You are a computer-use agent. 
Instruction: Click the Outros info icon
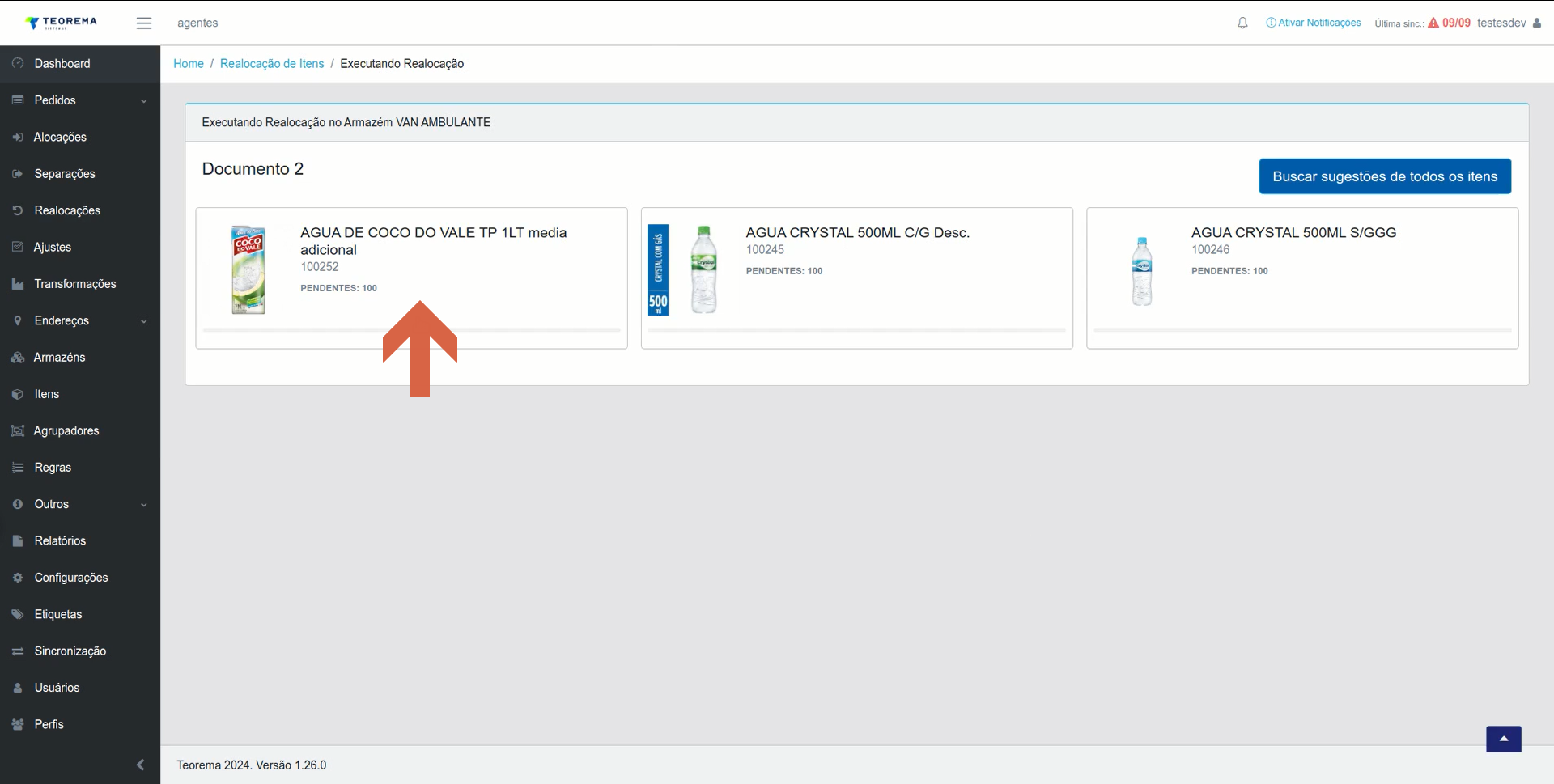coord(18,504)
